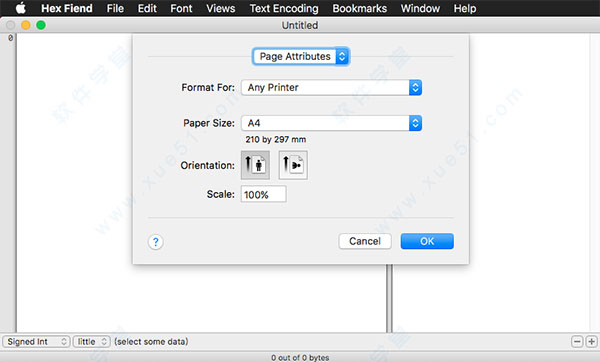
Task: Open the little endian dropdown
Action: pyautogui.click(x=92, y=341)
